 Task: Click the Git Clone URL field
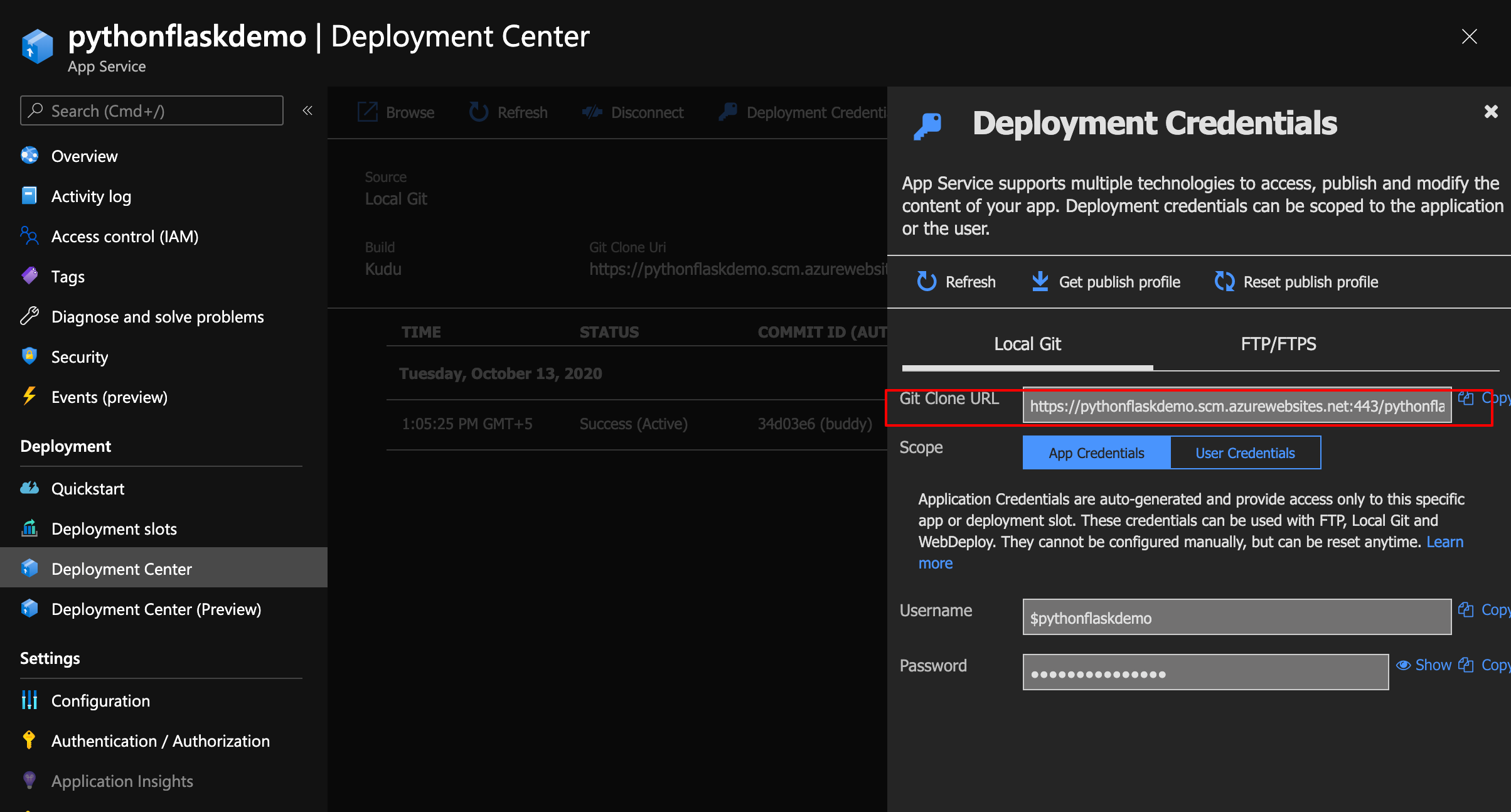pyautogui.click(x=1237, y=406)
